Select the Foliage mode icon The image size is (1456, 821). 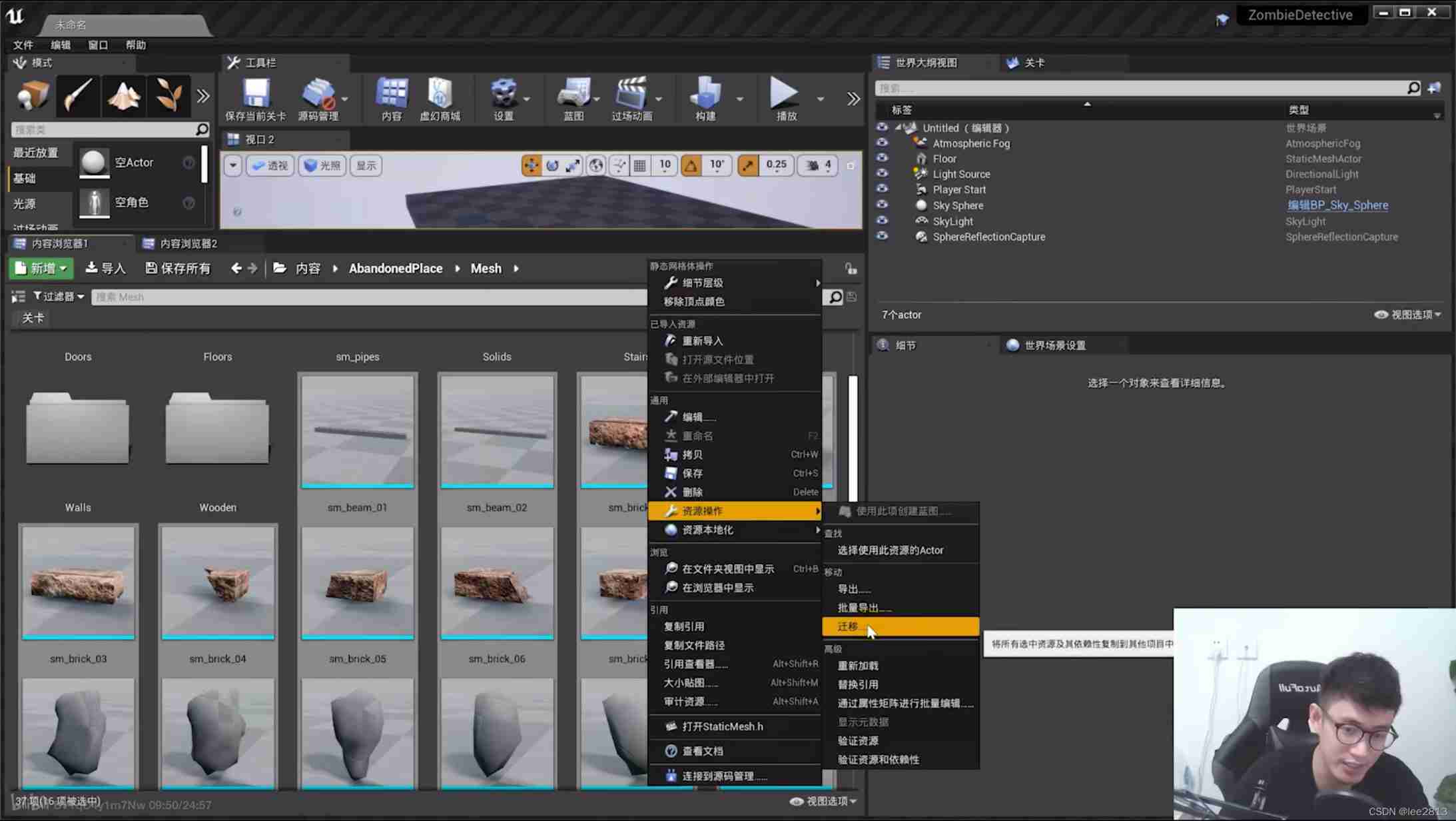[169, 96]
